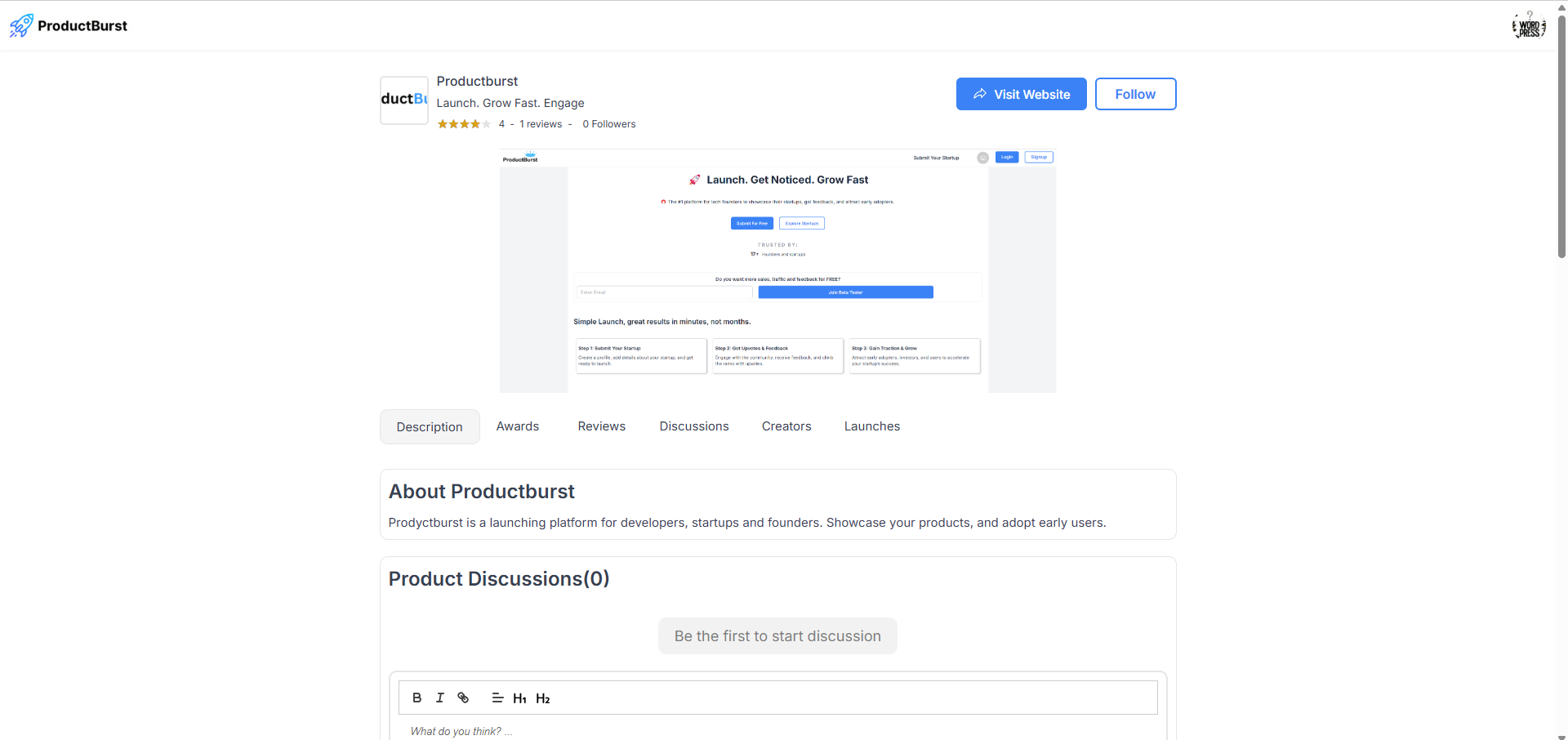Apply Heading 1 format
Image resolution: width=1568 pixels, height=740 pixels.
click(519, 698)
